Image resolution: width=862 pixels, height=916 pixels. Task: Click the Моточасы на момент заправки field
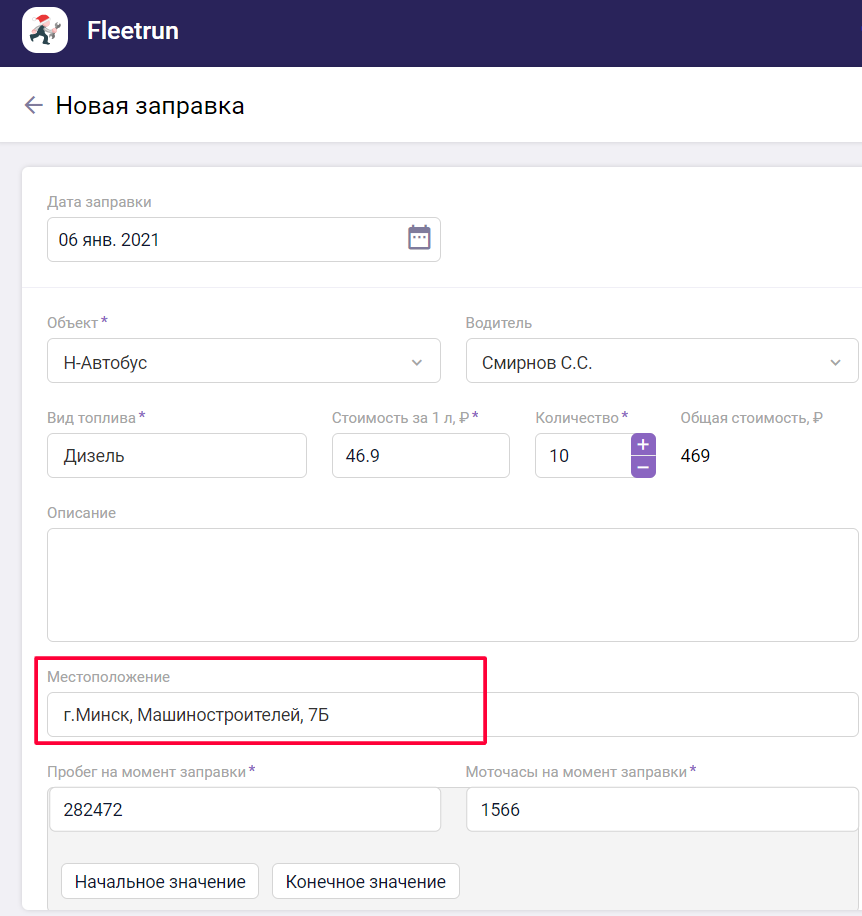[x=661, y=809]
